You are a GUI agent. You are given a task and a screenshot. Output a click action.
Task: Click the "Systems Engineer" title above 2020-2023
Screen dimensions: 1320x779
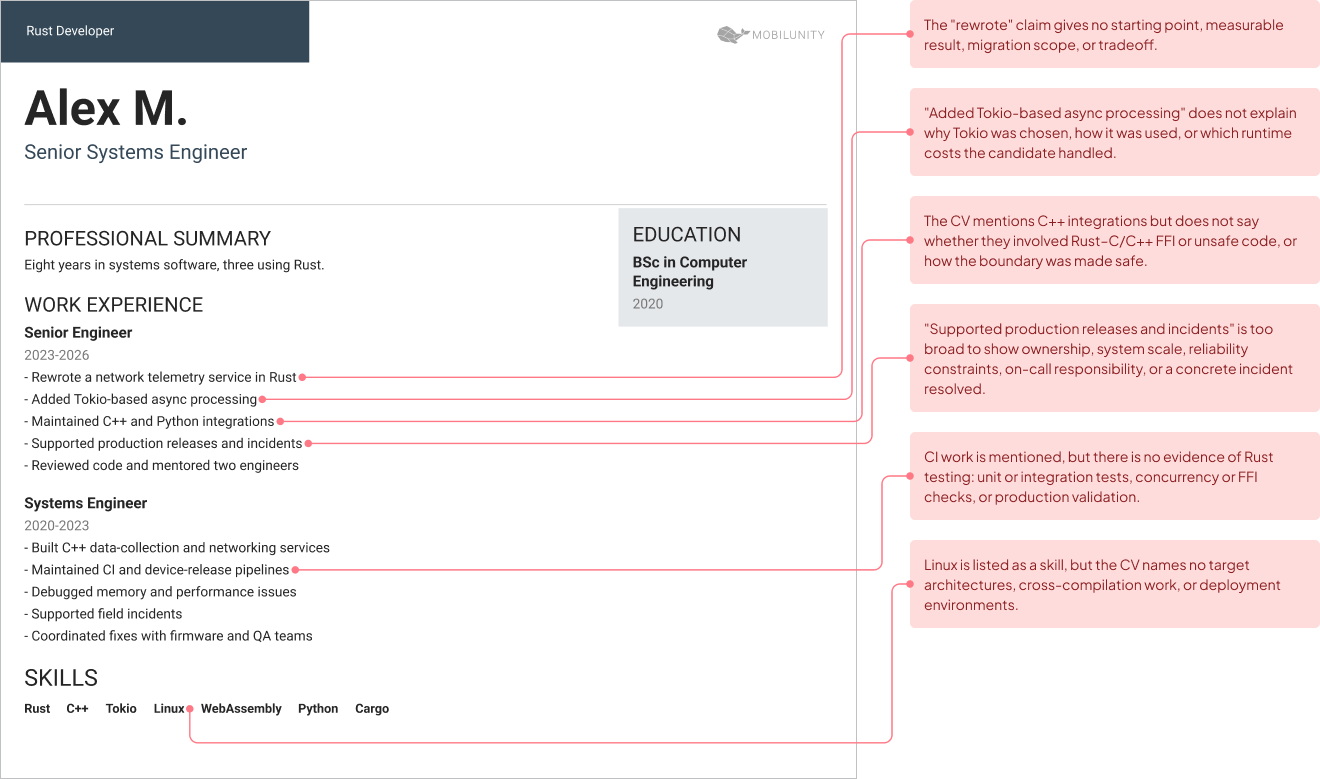pyautogui.click(x=86, y=503)
